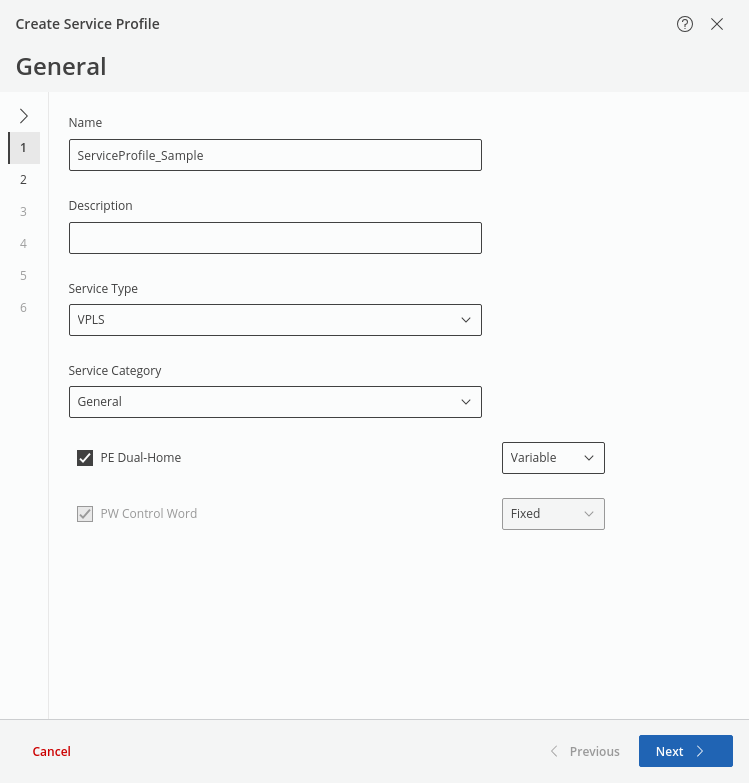Image resolution: width=749 pixels, height=783 pixels.
Task: Click the Name input field
Action: click(x=275, y=155)
